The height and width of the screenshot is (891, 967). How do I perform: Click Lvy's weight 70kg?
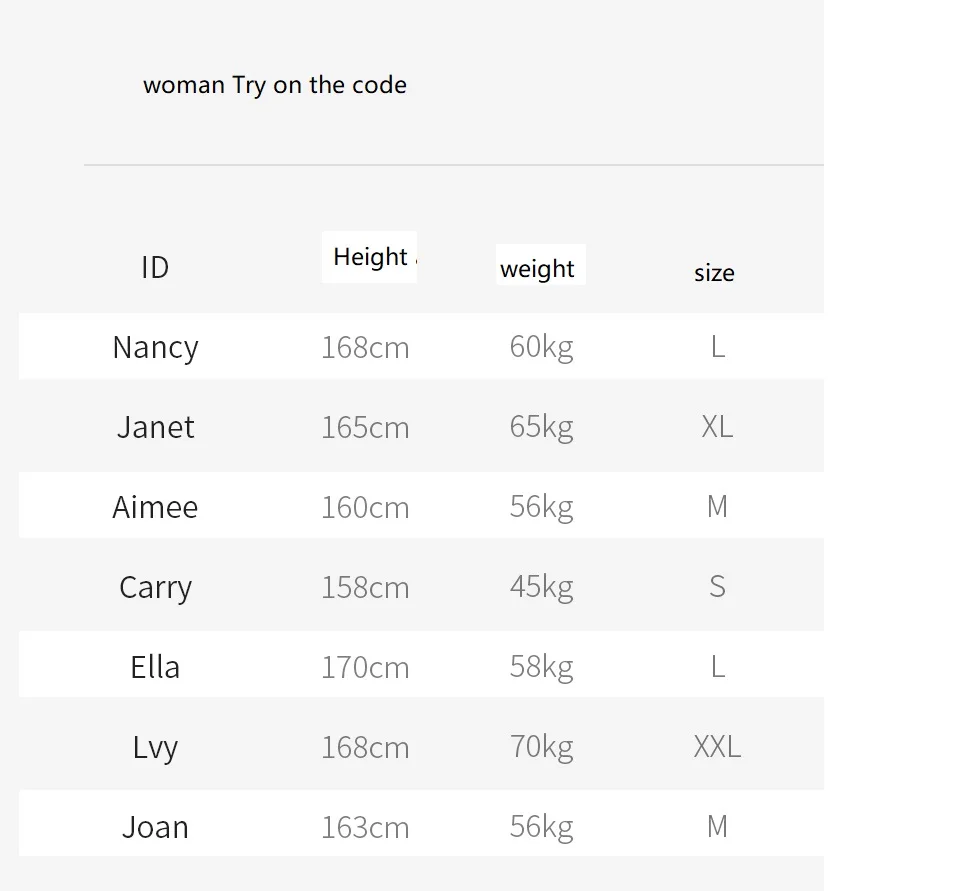(x=541, y=747)
